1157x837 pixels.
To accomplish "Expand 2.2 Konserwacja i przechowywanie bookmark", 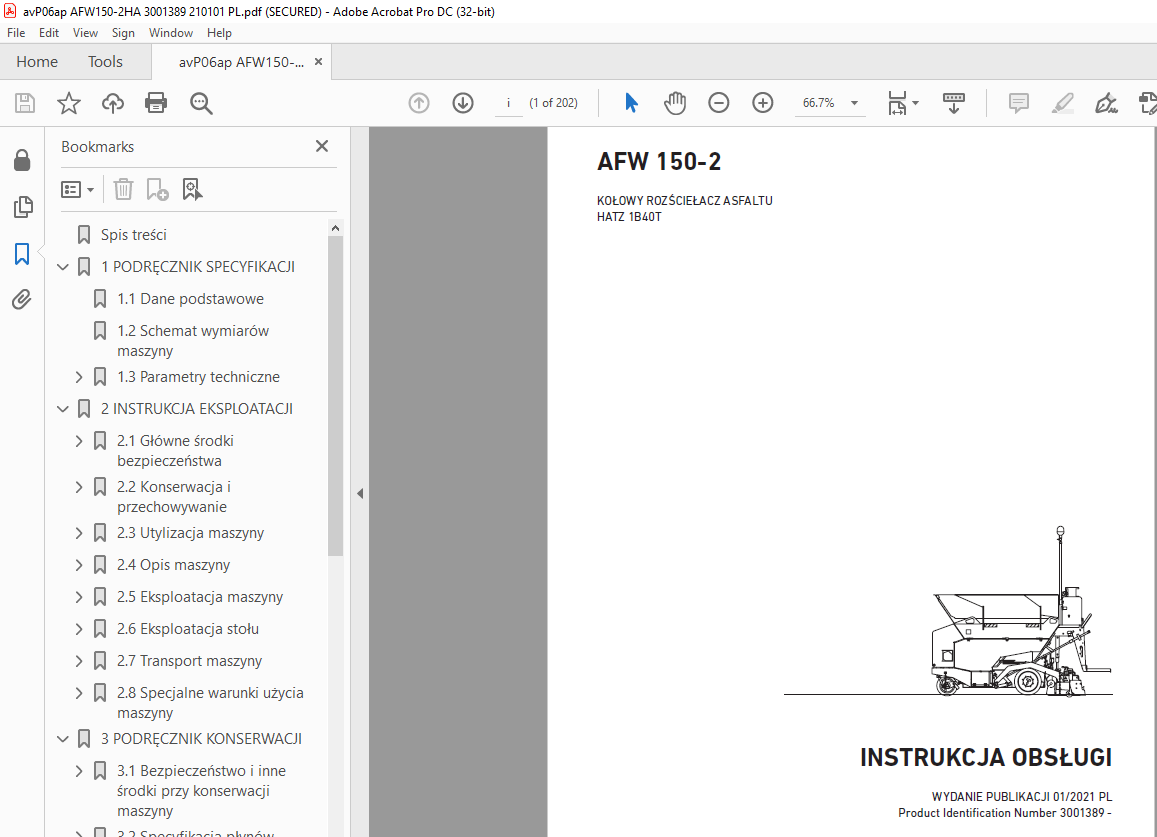I will pyautogui.click(x=79, y=487).
